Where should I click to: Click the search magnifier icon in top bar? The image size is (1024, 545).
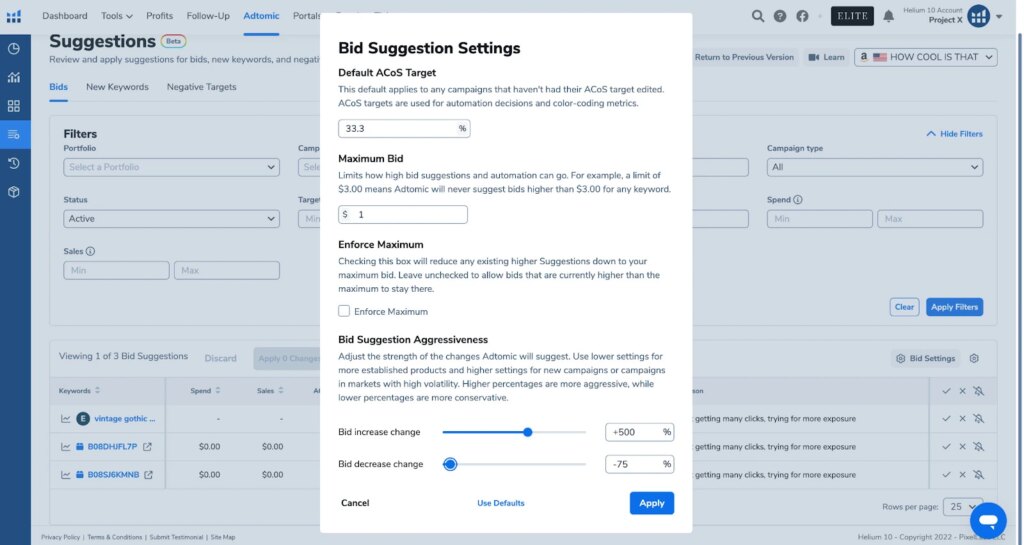coord(758,16)
